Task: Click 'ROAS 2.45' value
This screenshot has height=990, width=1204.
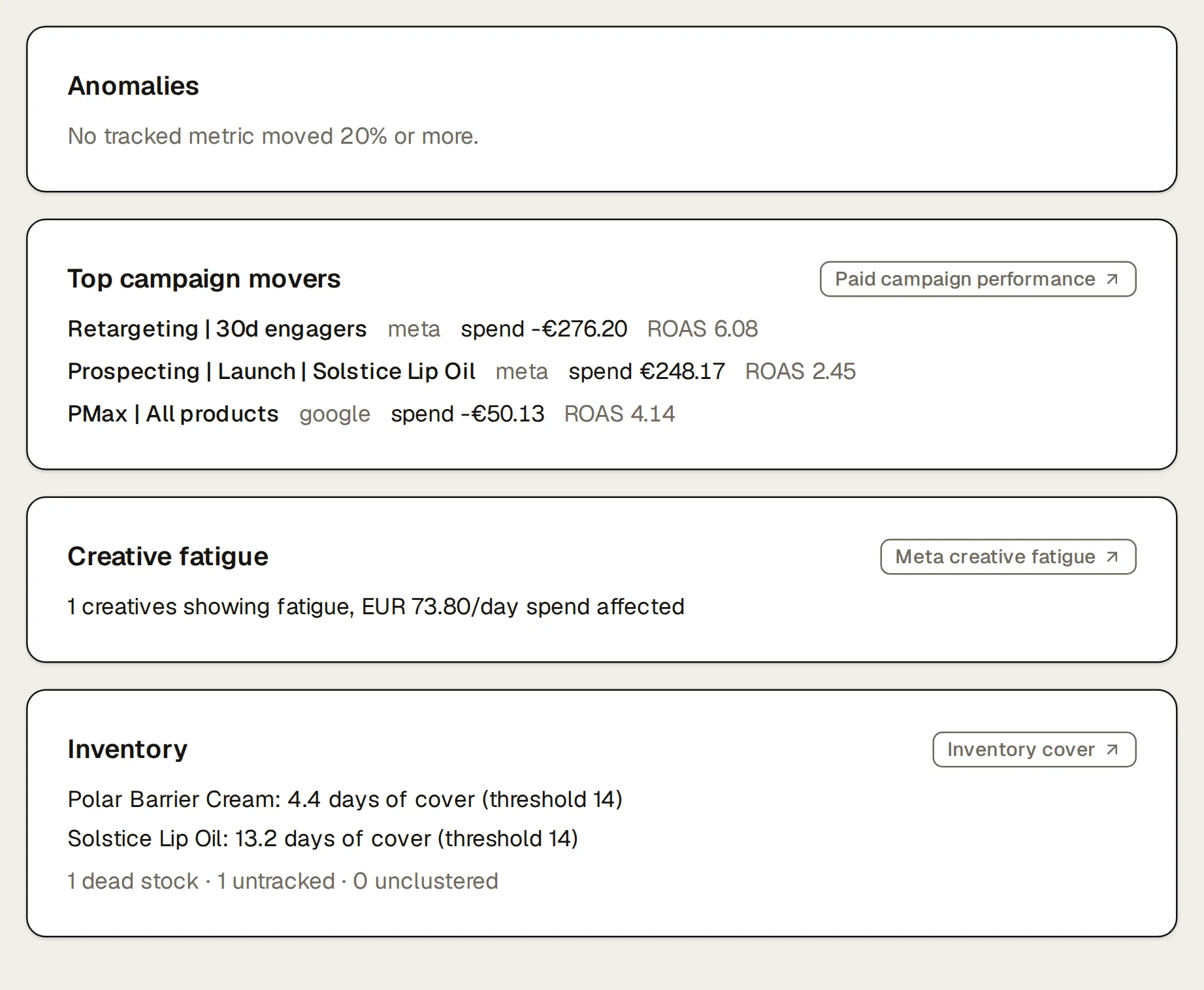Action: pyautogui.click(x=800, y=371)
